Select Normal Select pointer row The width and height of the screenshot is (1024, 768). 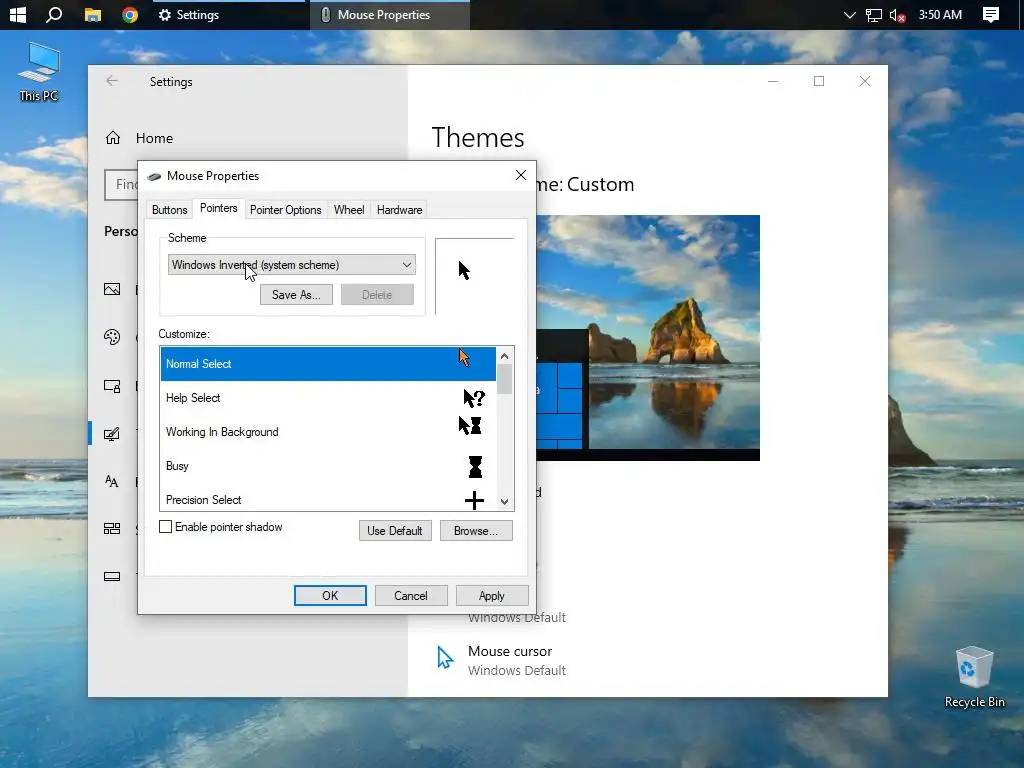(x=328, y=364)
